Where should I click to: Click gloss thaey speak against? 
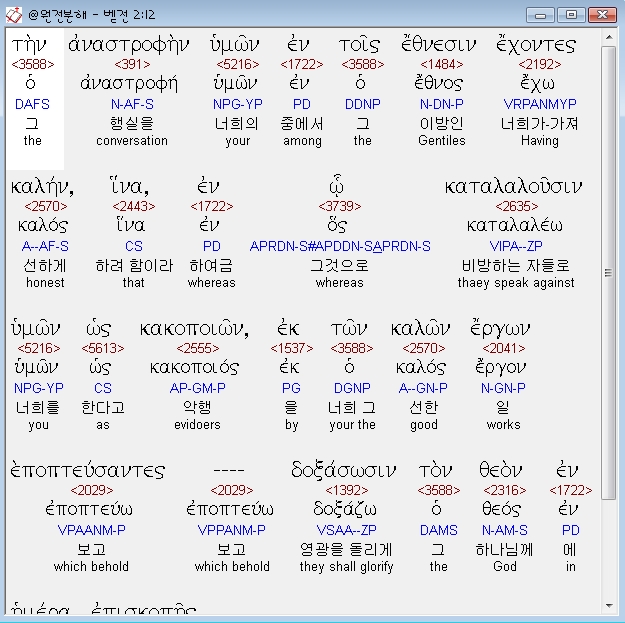click(516, 283)
